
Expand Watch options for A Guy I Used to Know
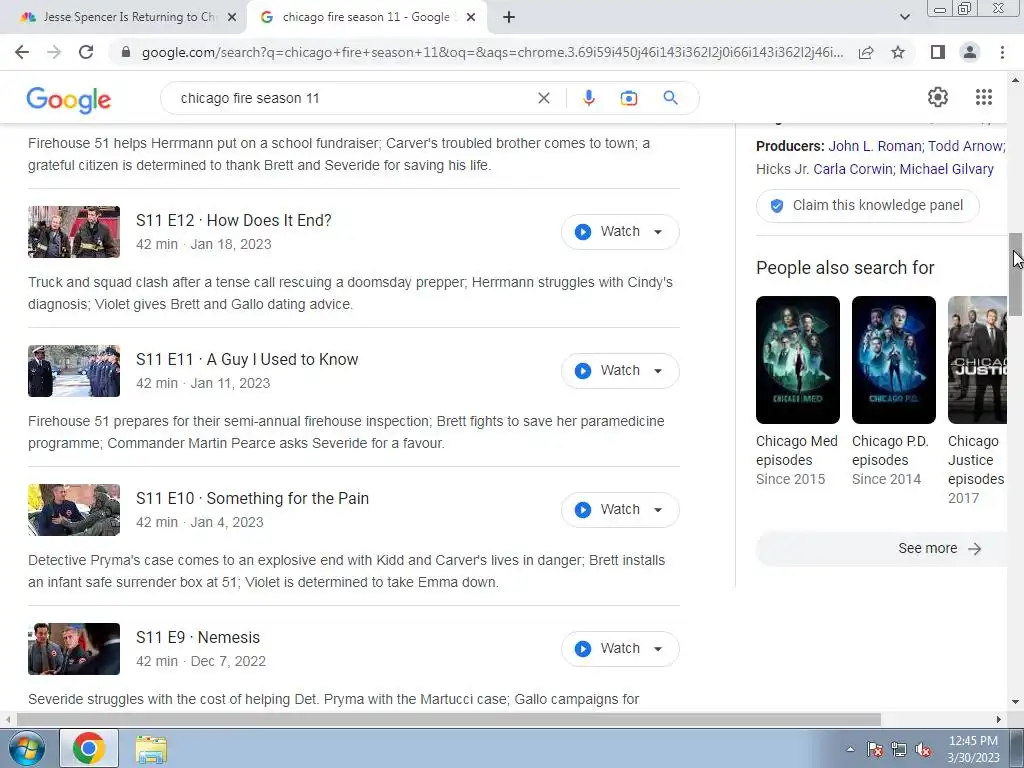tap(658, 371)
